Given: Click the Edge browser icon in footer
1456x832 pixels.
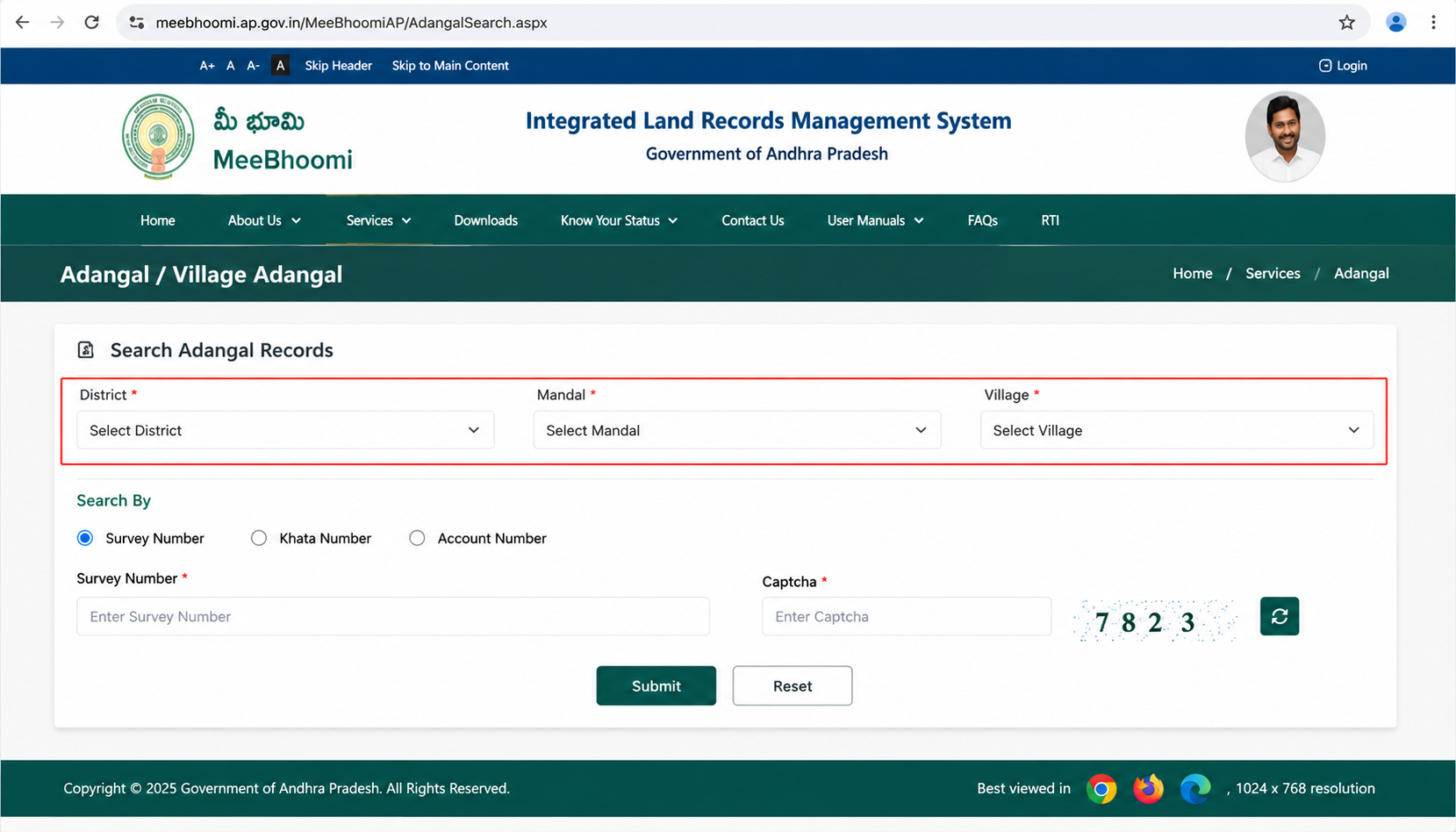Looking at the screenshot, I should (1195, 788).
